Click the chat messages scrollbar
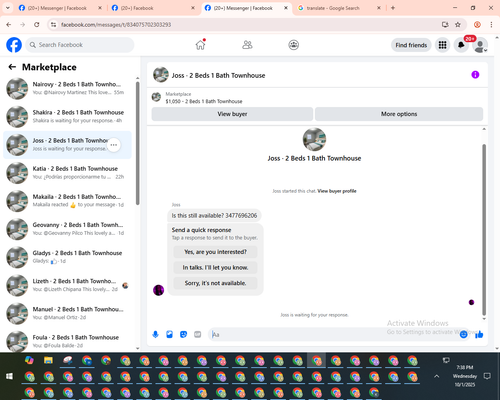The height and width of the screenshot is (400, 500). point(484,230)
